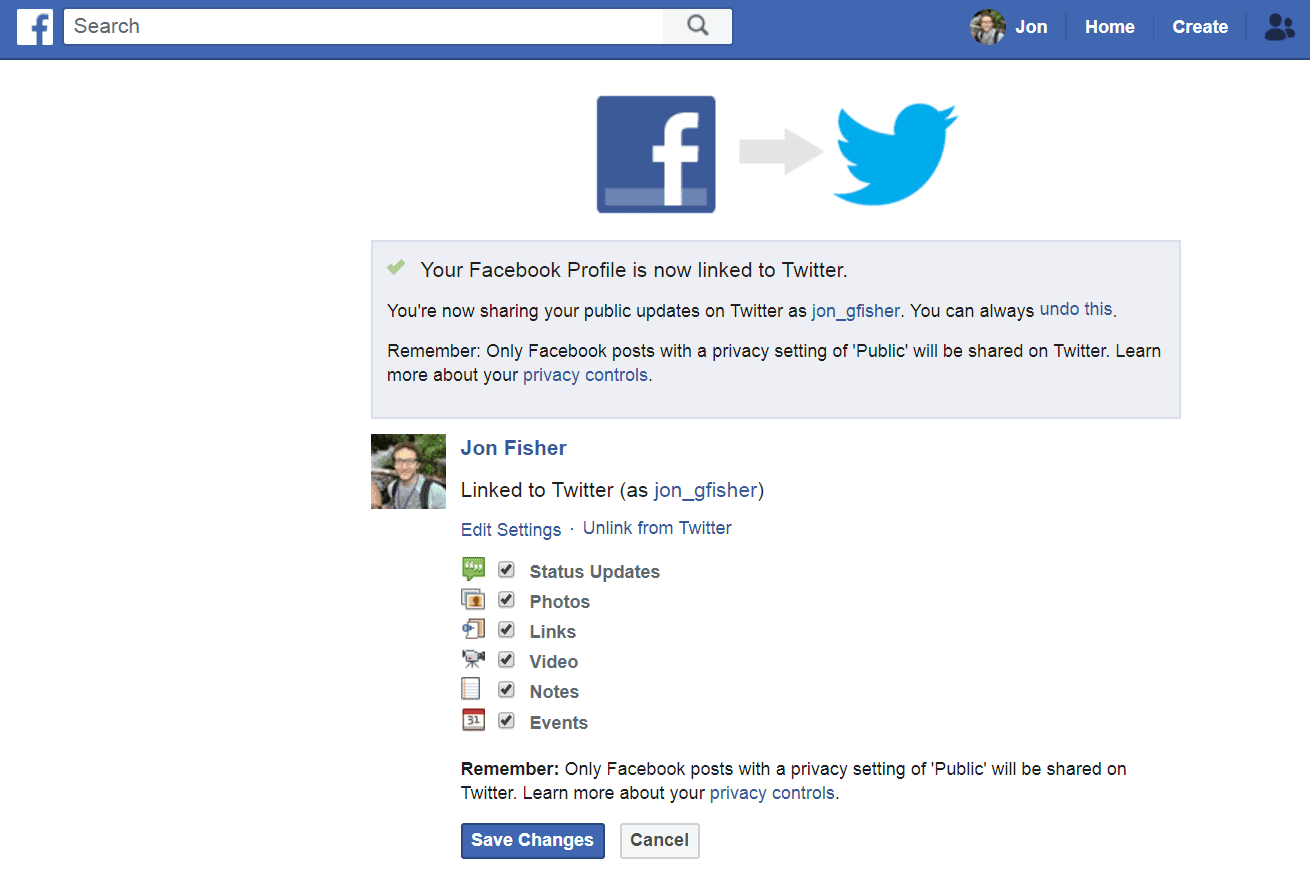Click Save Changes button
This screenshot has height=874, width=1310.
[533, 840]
